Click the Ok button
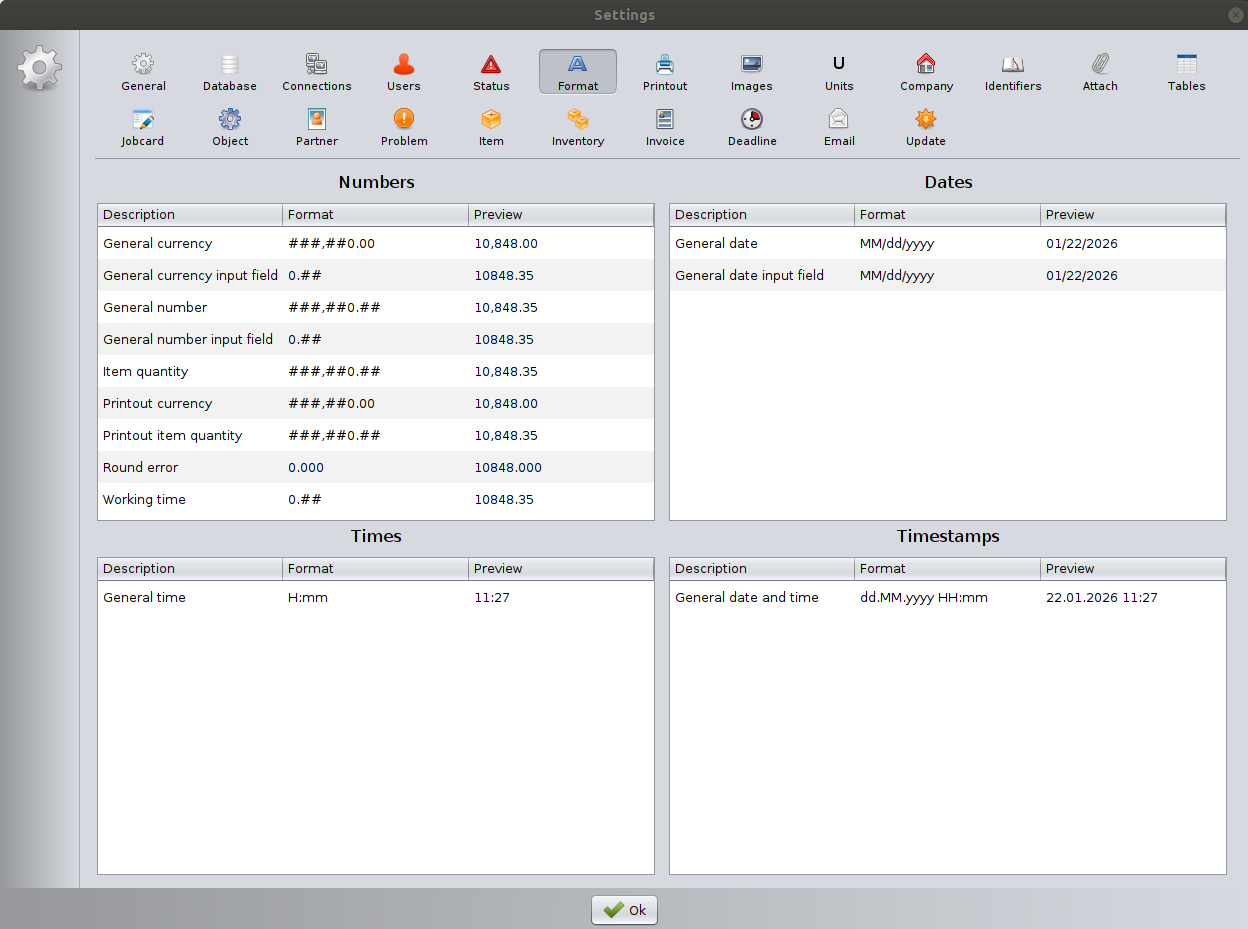Image resolution: width=1248 pixels, height=929 pixels. coord(625,910)
